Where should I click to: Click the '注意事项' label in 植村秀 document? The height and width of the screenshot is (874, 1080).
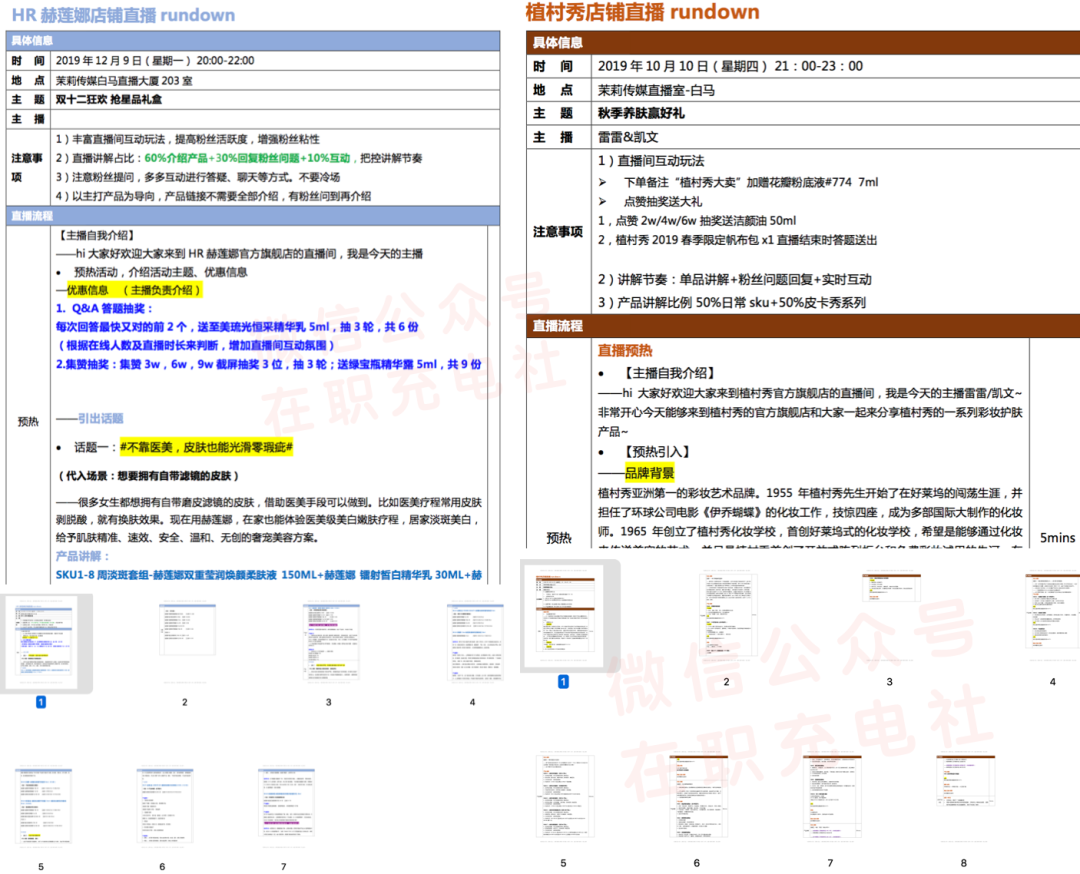tap(558, 231)
